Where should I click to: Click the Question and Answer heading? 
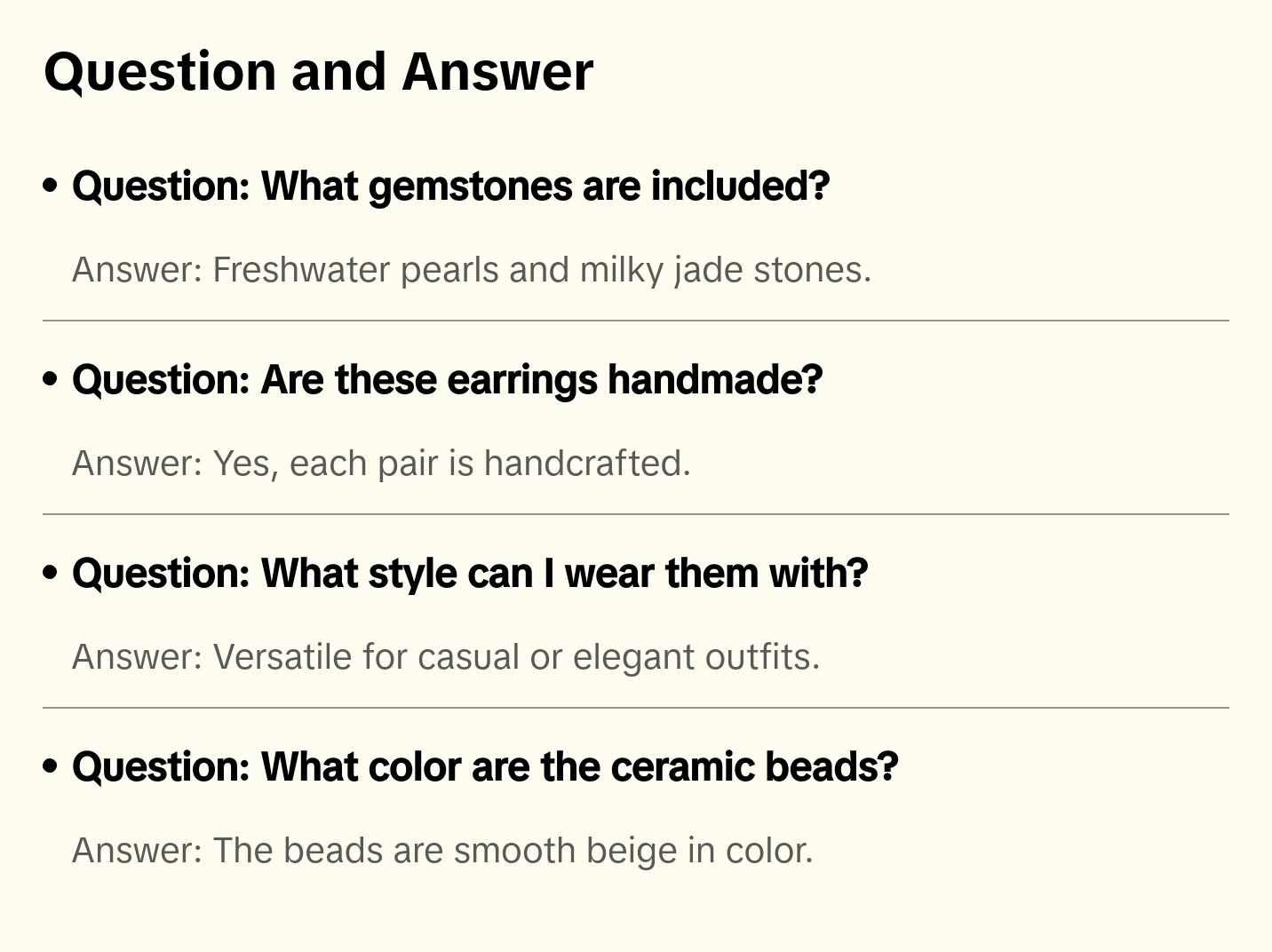318,72
